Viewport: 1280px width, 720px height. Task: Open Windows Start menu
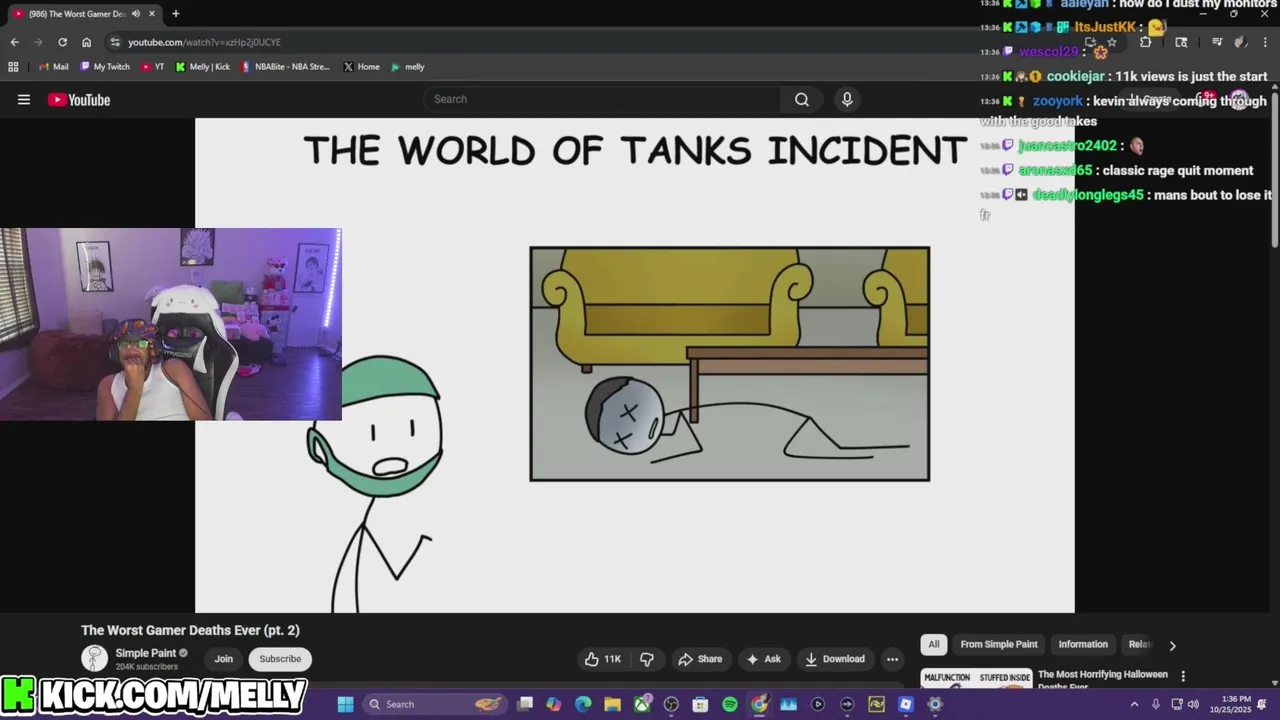click(345, 704)
